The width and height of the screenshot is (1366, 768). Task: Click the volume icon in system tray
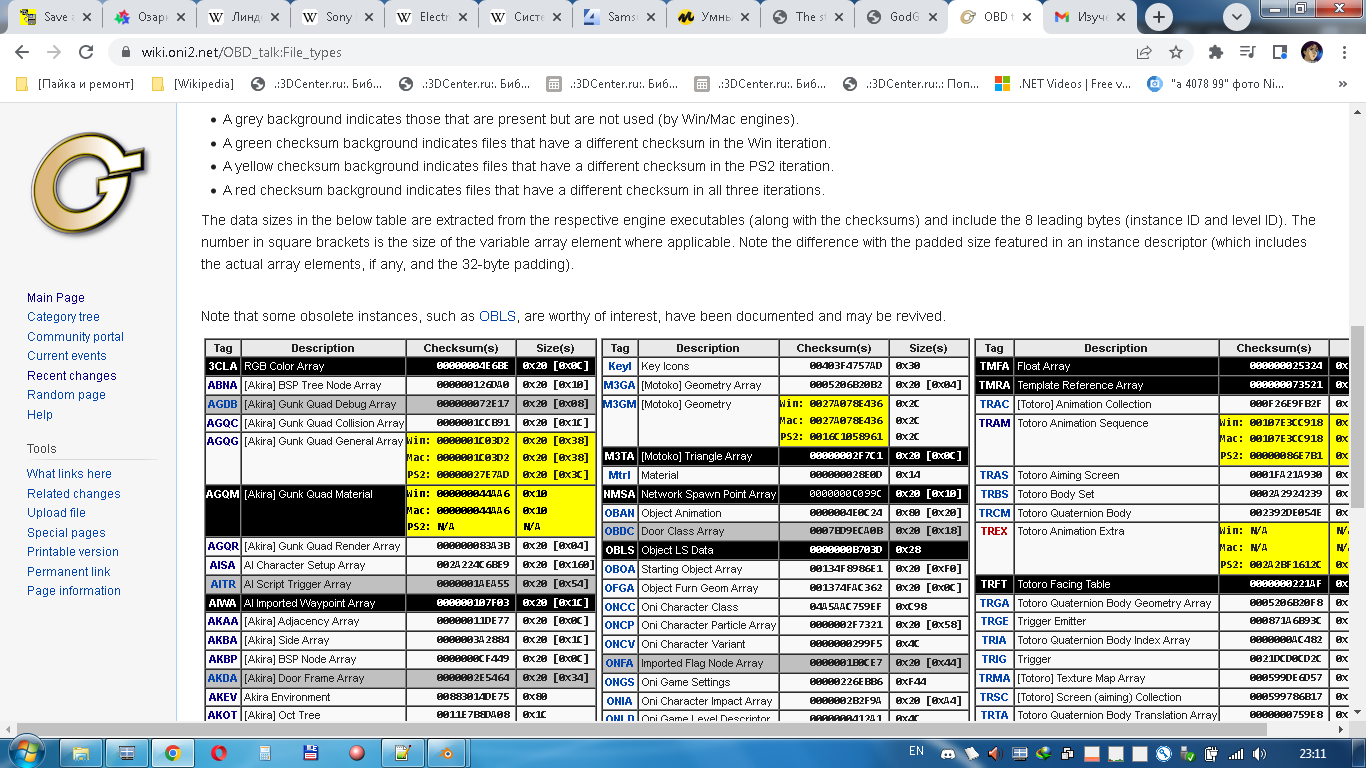click(1261, 754)
